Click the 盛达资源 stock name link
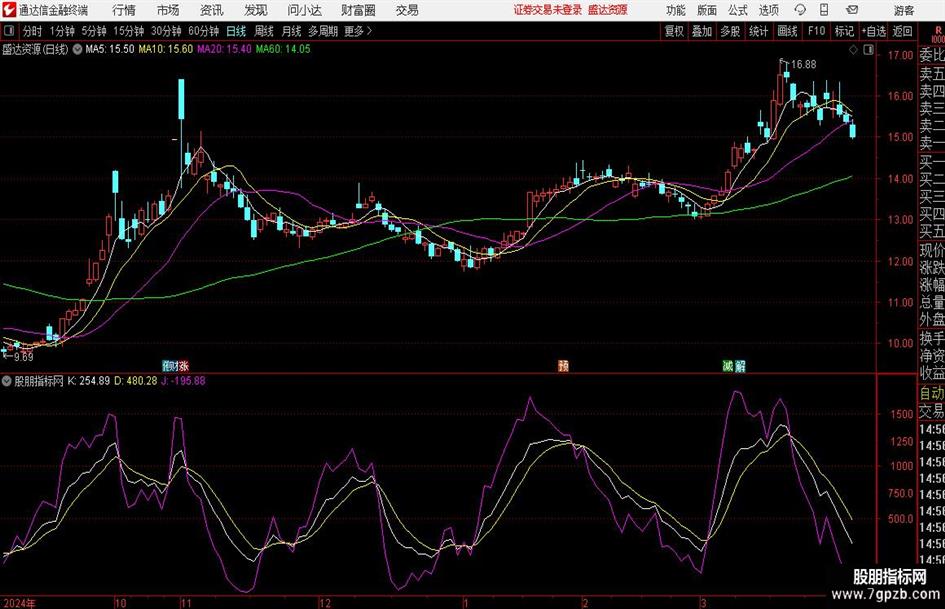The height and width of the screenshot is (609, 945). click(608, 10)
